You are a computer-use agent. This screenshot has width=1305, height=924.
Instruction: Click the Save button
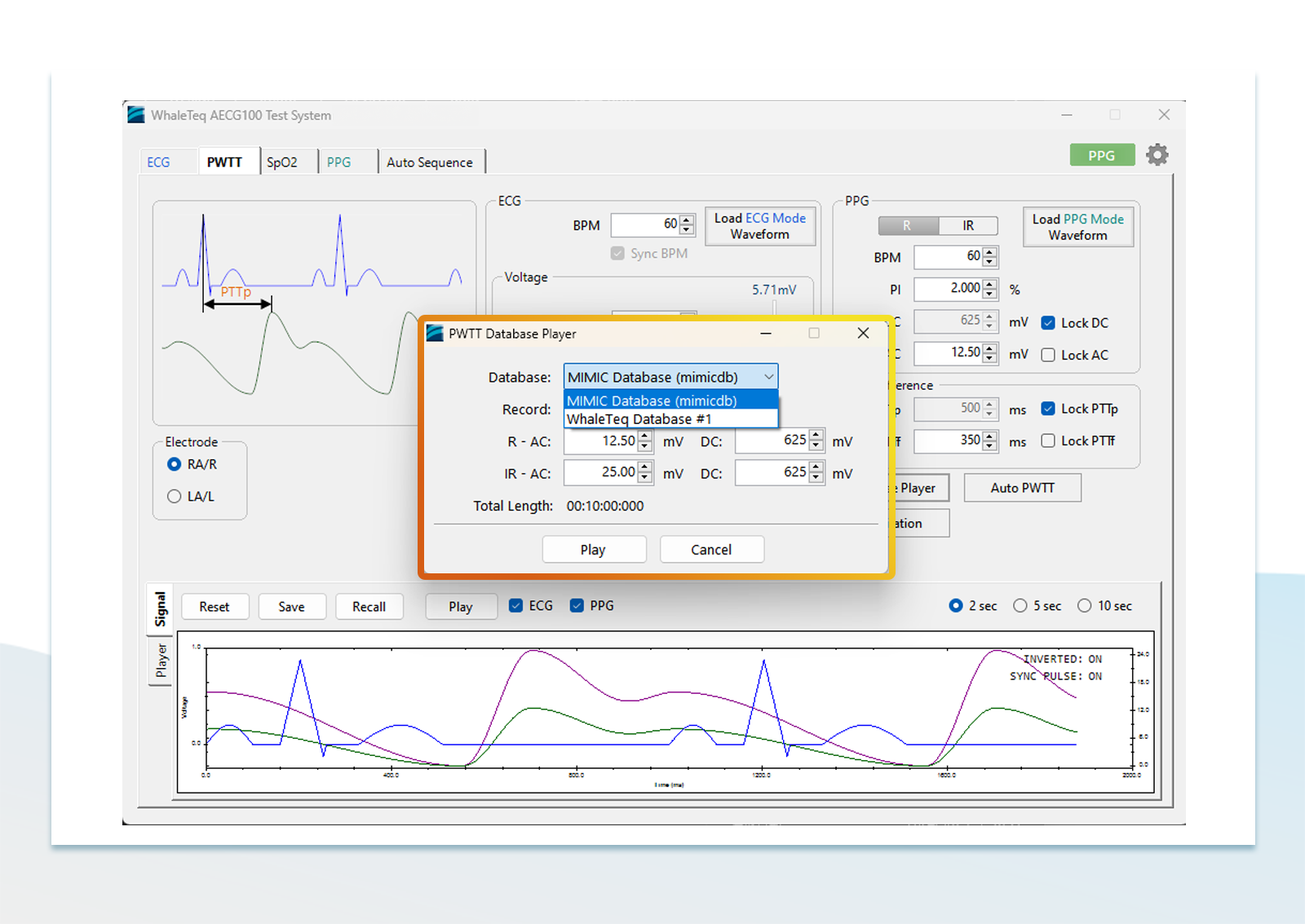[x=292, y=607]
